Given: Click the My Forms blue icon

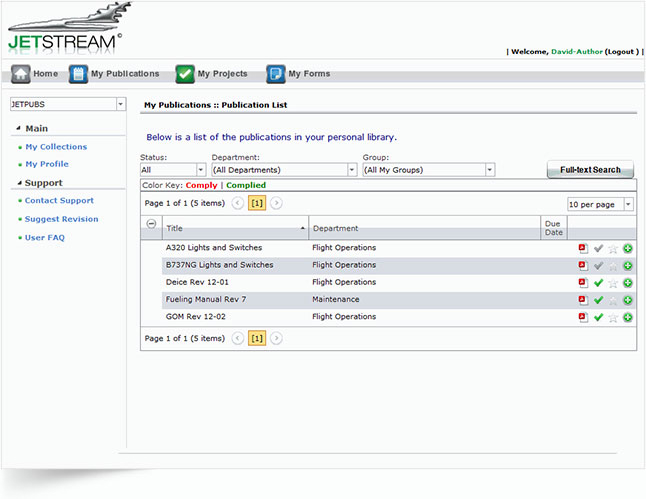Looking at the screenshot, I should (x=276, y=74).
